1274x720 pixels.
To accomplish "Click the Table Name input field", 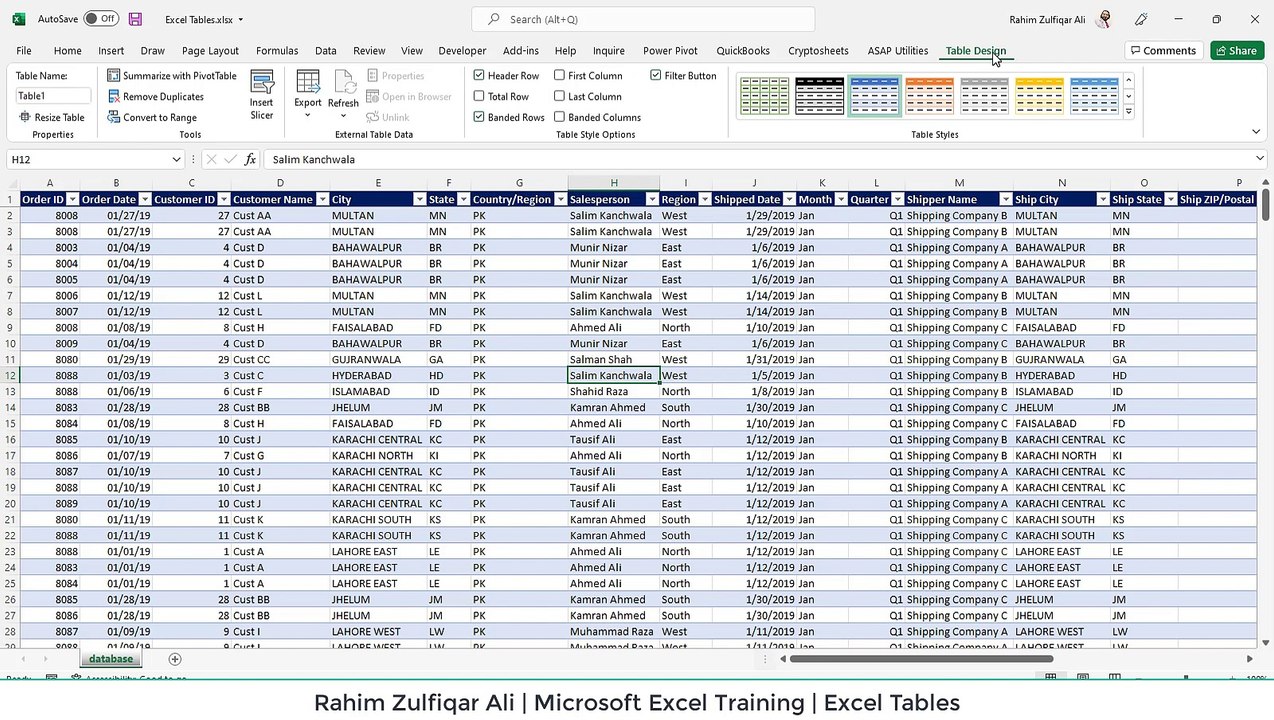I will [x=53, y=96].
